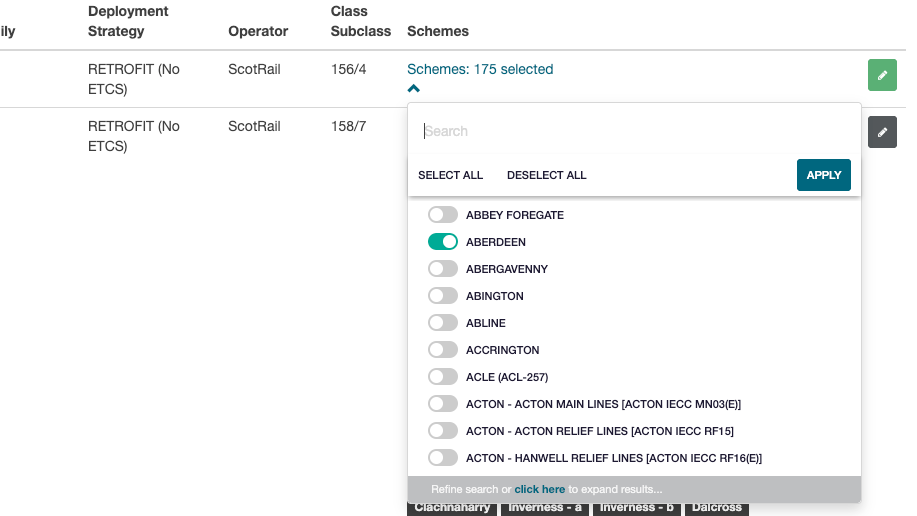Turn on the ABERGAVENNY toggle

tap(442, 269)
